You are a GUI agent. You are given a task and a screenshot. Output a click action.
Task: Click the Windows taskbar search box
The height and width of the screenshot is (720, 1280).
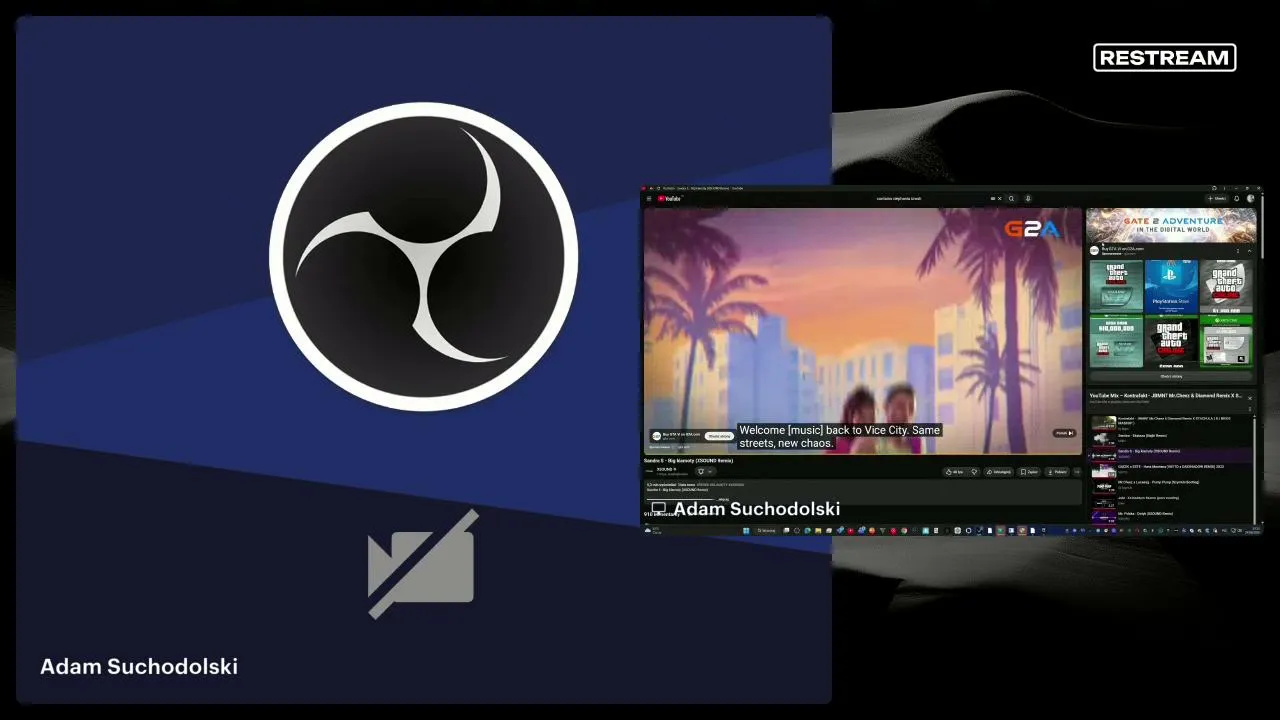766,530
